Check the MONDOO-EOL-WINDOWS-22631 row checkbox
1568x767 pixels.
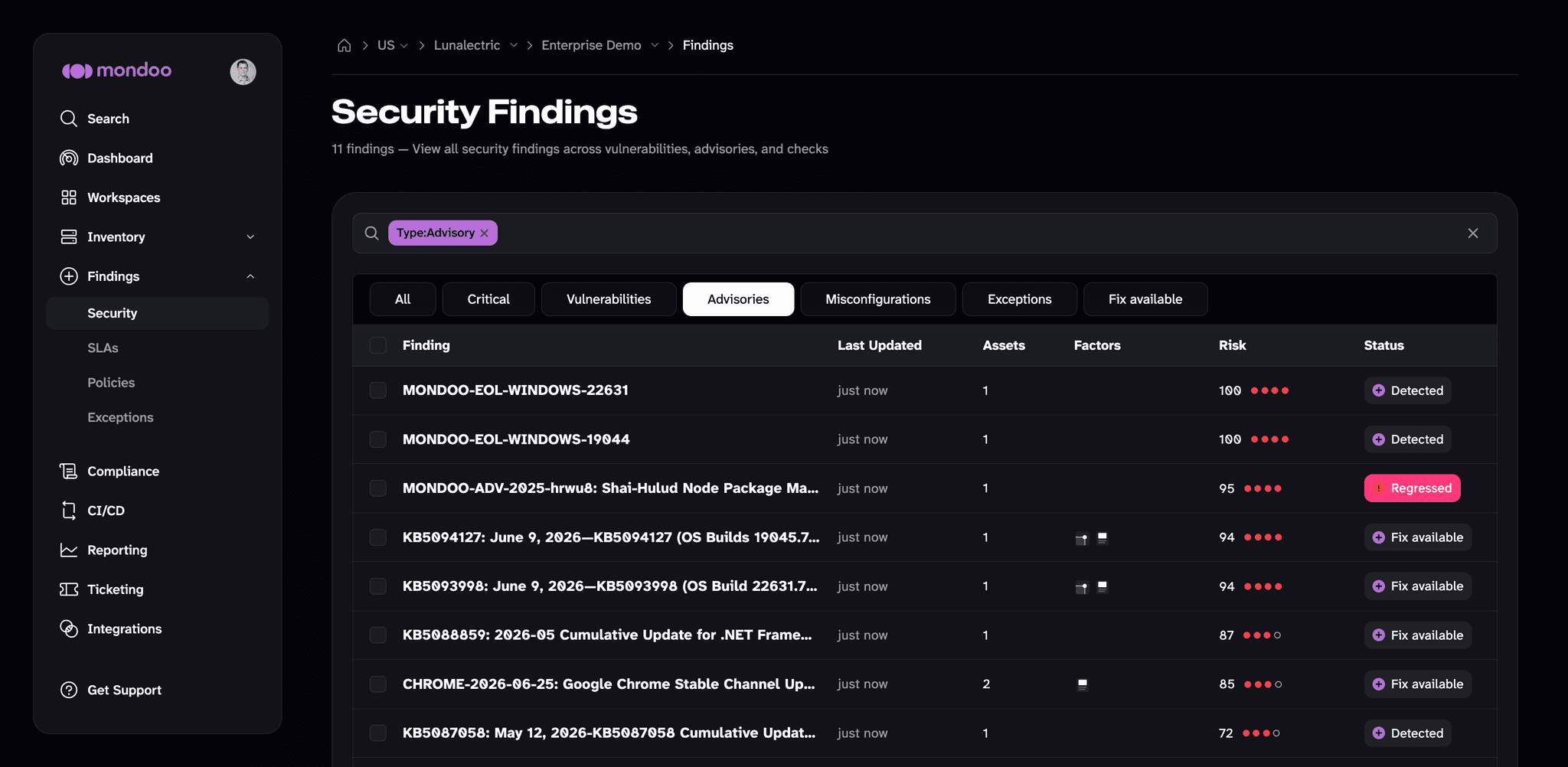(x=378, y=390)
